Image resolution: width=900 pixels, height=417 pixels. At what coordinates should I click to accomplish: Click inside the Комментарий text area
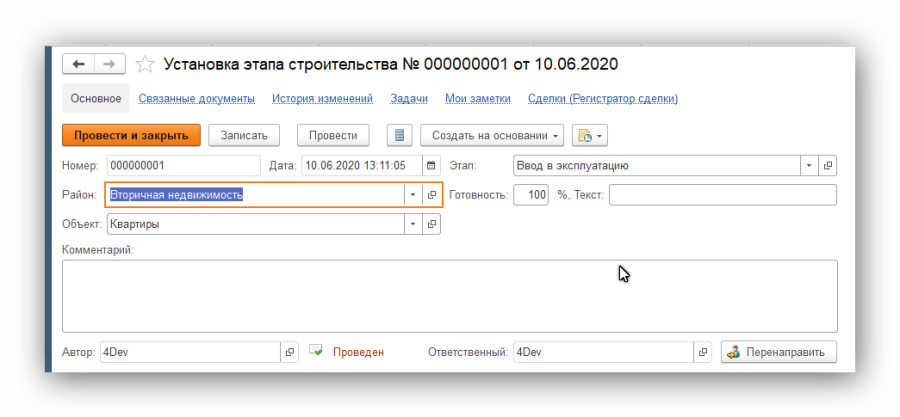[x=450, y=295]
